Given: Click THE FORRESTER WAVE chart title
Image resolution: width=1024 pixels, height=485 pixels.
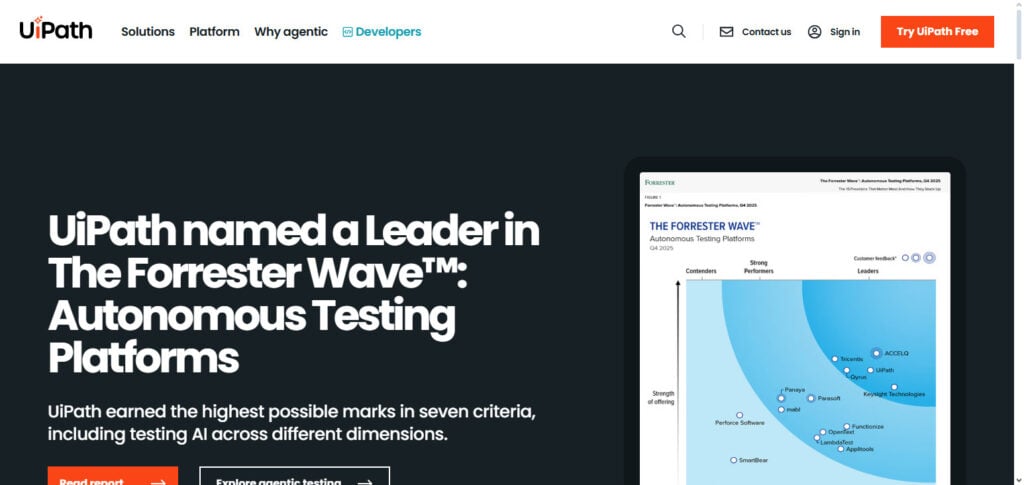Looking at the screenshot, I should click(705, 226).
